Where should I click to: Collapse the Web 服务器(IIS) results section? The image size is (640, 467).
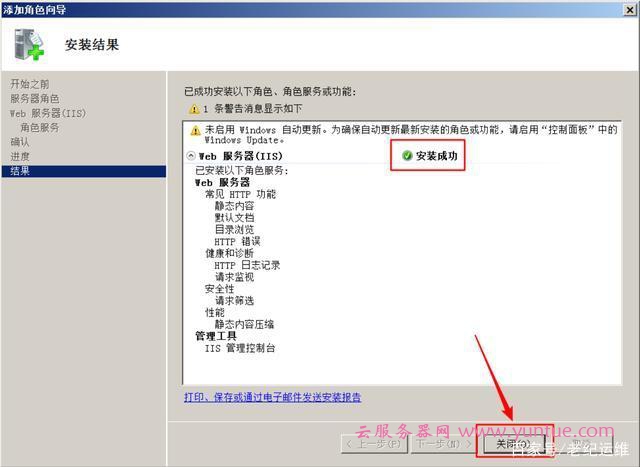[x=191, y=157]
